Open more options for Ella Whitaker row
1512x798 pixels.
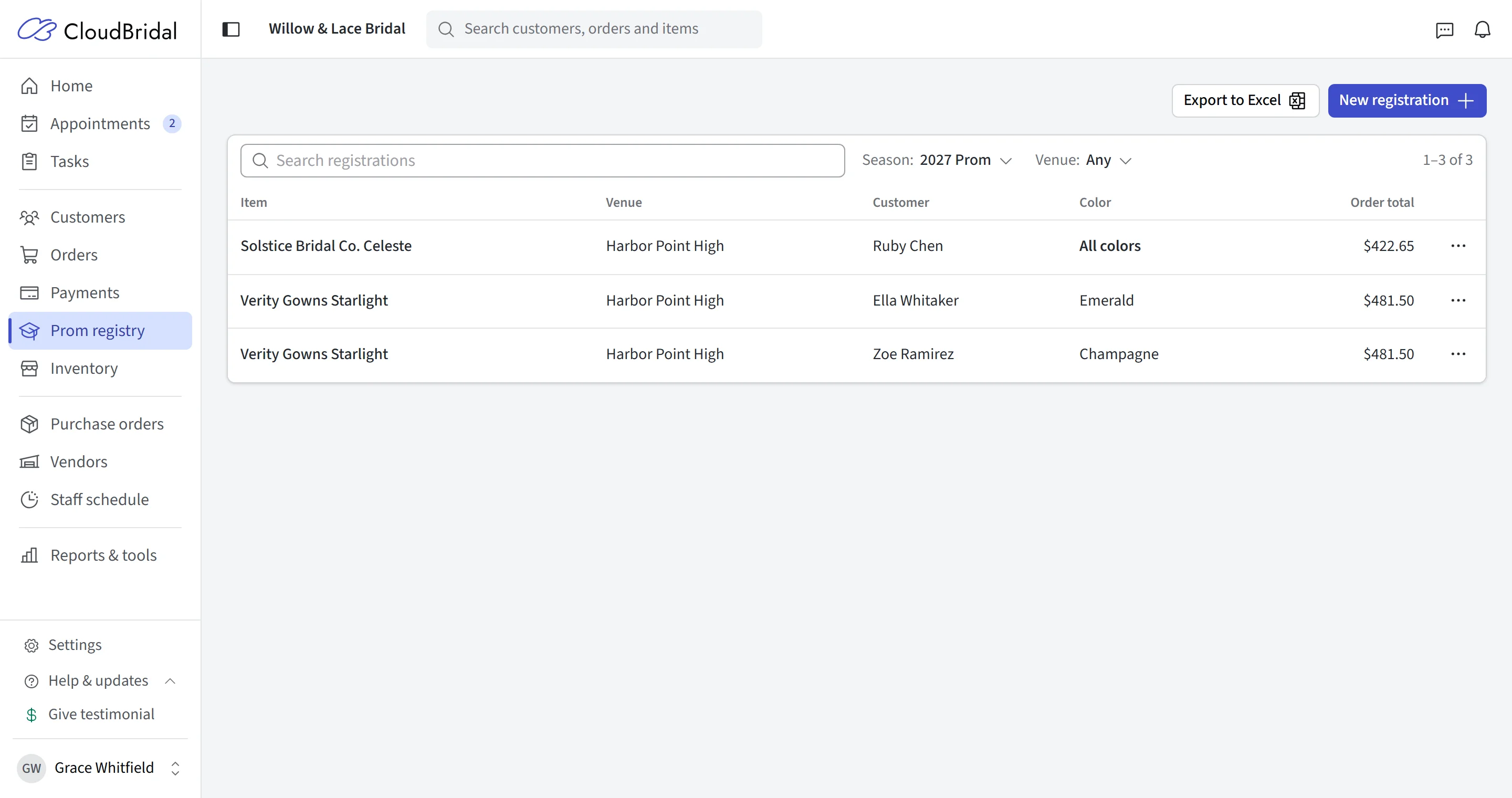pos(1458,300)
